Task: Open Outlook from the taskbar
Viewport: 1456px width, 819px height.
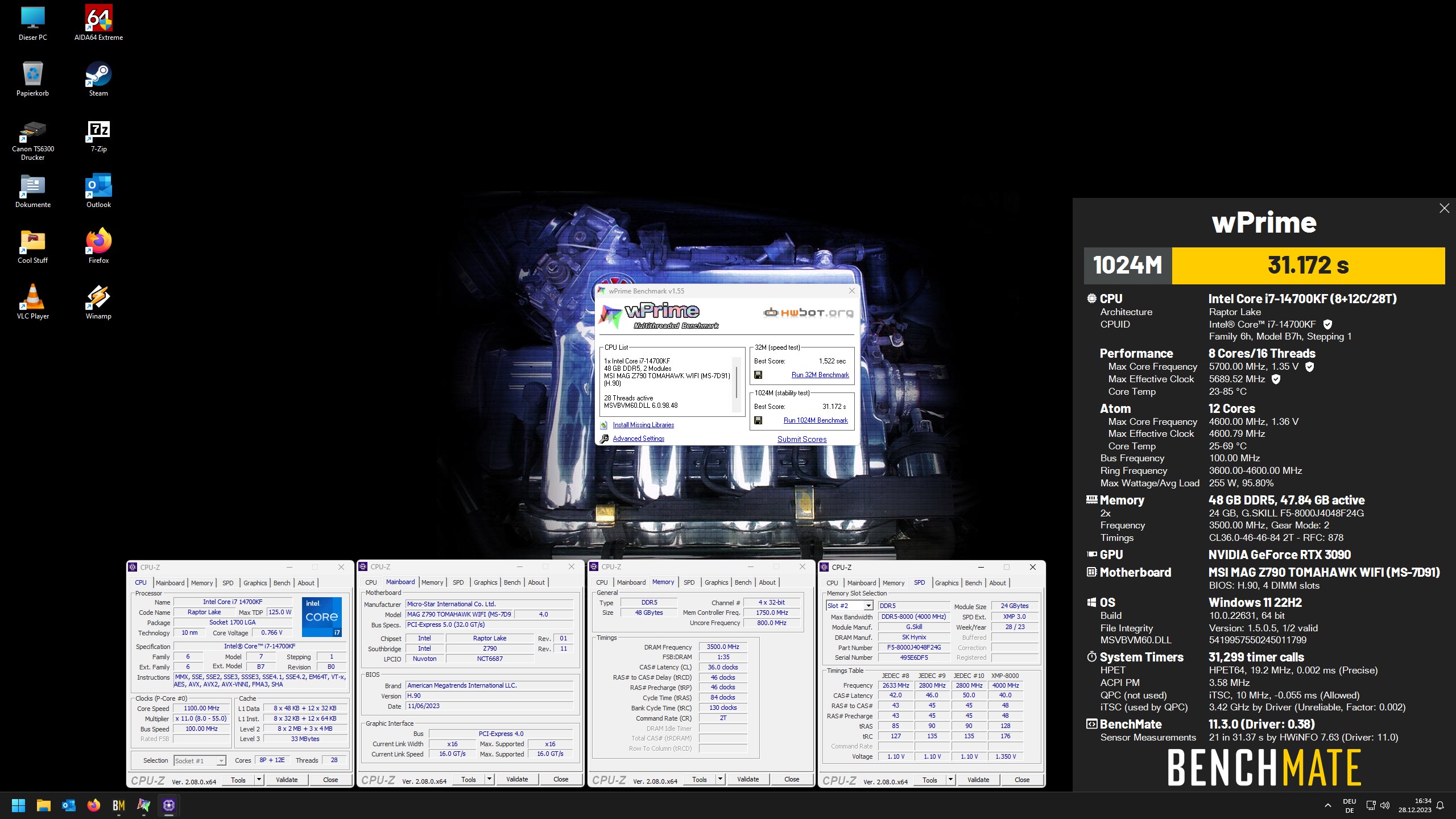Action: pos(69,805)
